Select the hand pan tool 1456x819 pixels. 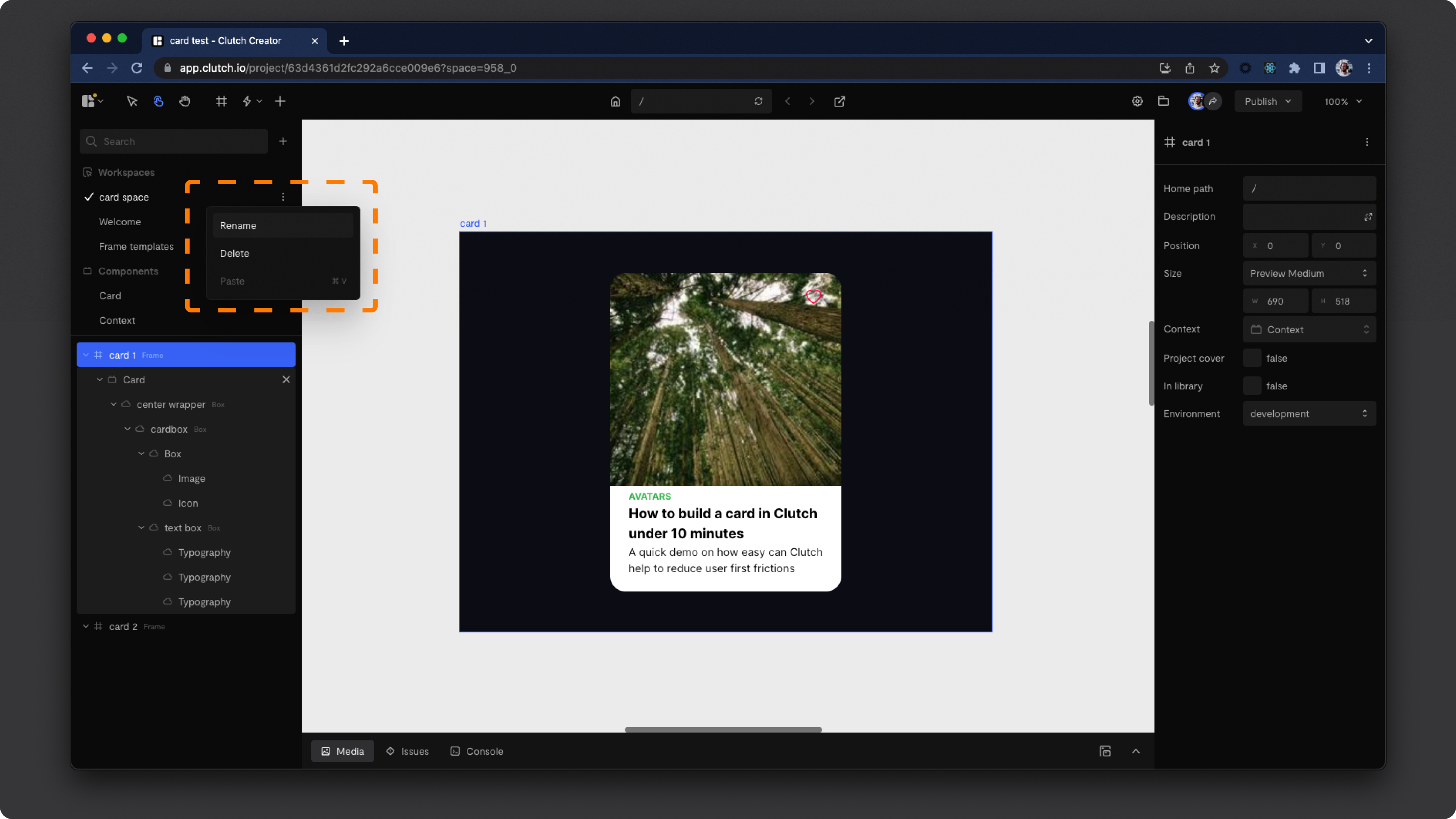pyautogui.click(x=185, y=101)
